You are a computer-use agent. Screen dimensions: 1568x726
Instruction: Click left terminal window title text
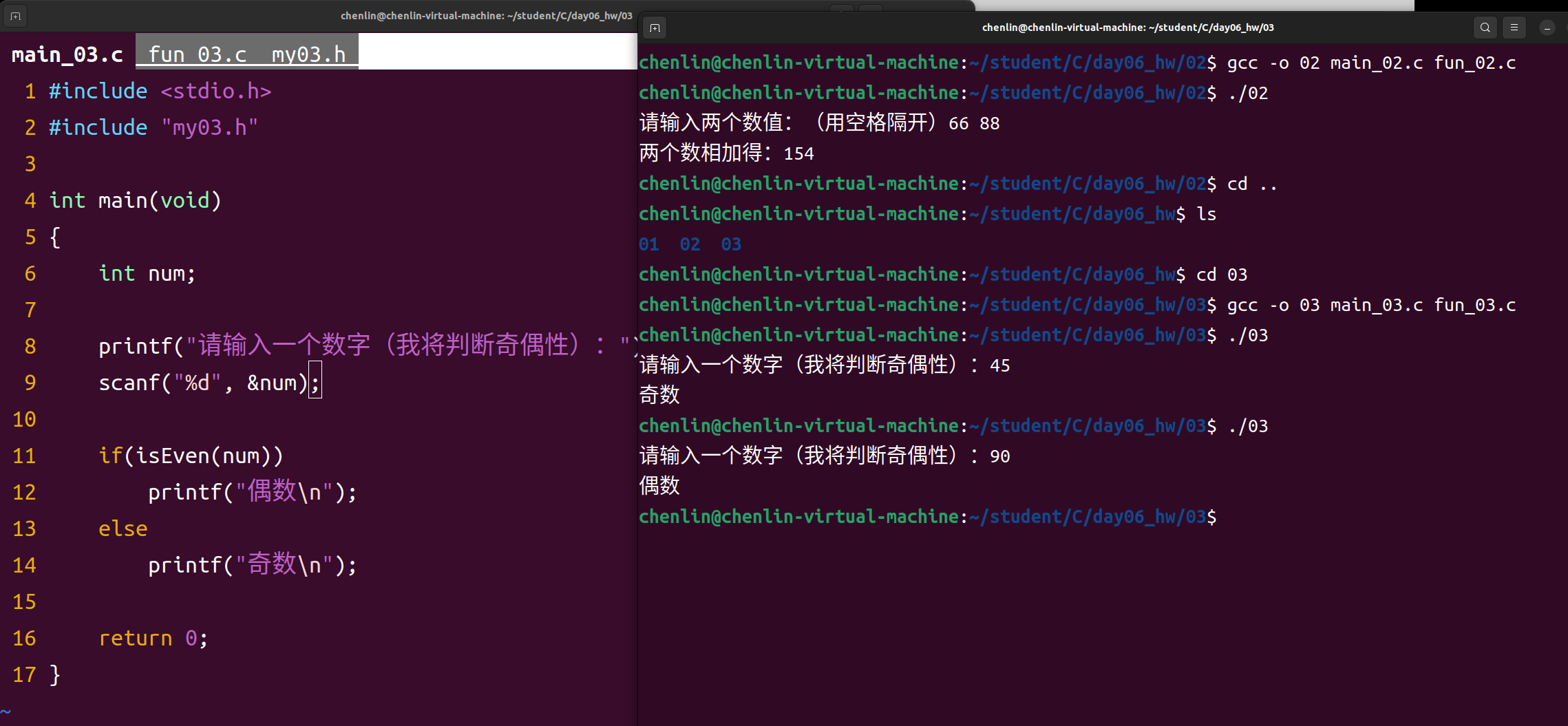(486, 16)
